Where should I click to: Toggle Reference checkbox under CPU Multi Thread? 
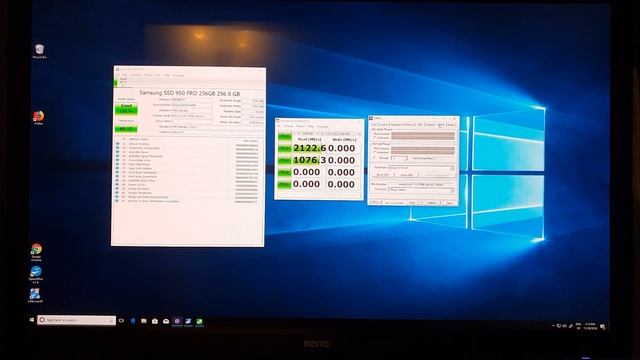(x=374, y=152)
